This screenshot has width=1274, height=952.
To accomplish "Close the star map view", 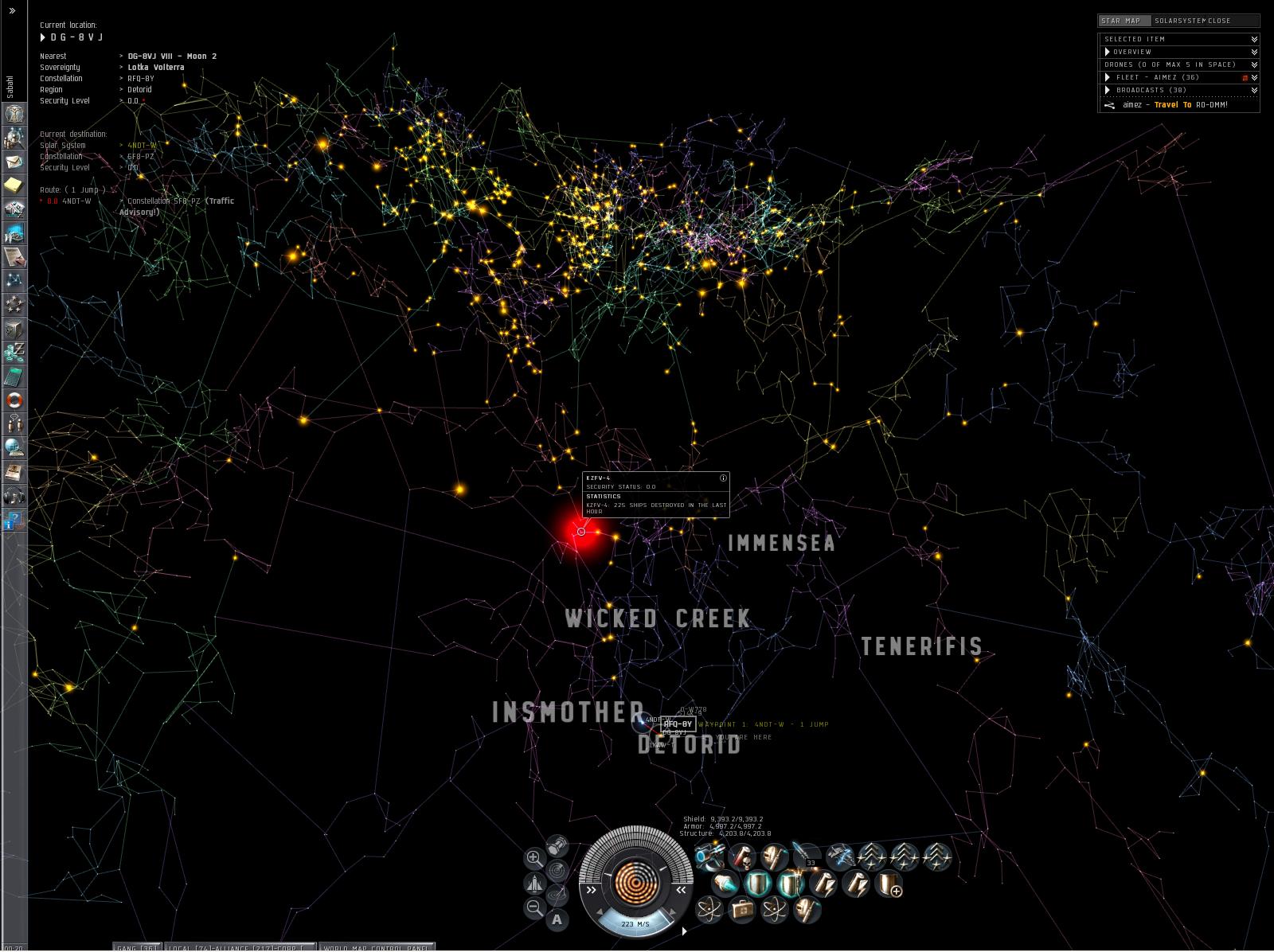I will pyautogui.click(x=1219, y=21).
